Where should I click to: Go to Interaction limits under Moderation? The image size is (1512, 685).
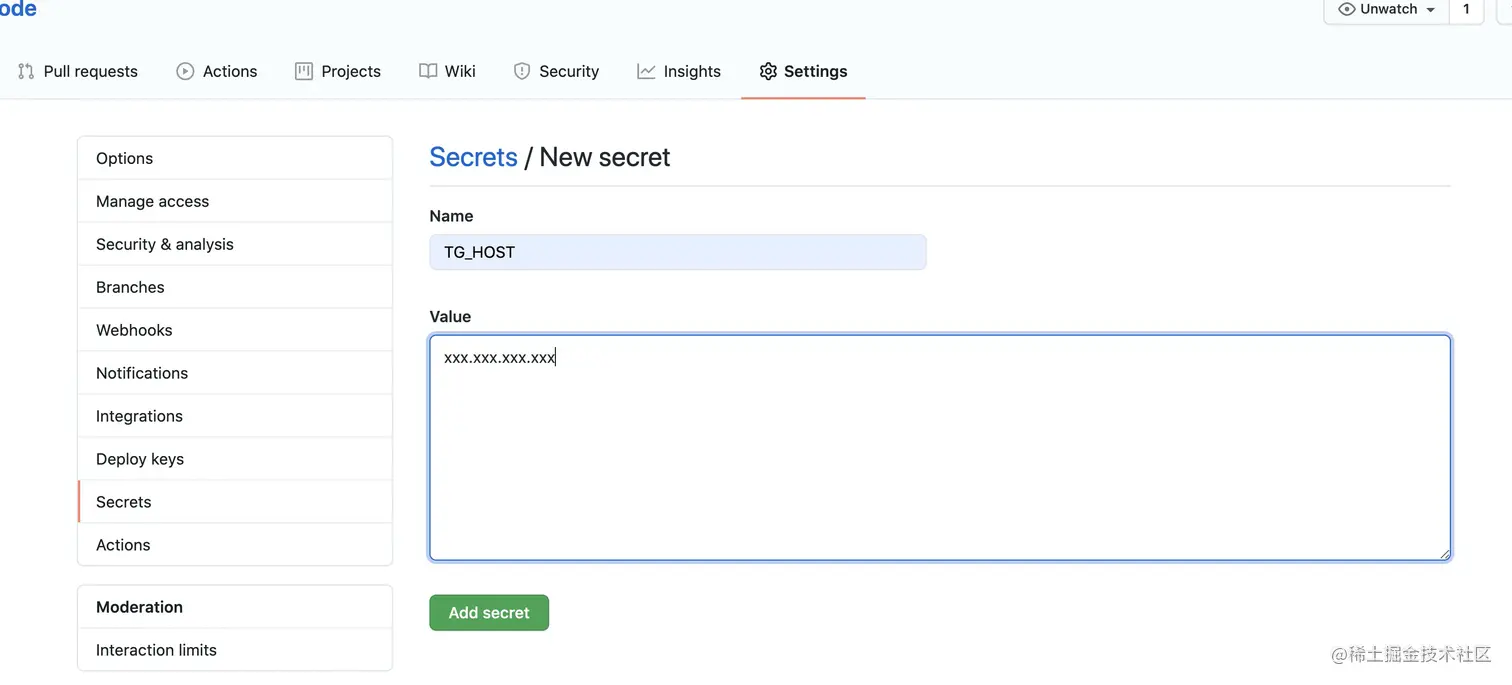pos(235,650)
